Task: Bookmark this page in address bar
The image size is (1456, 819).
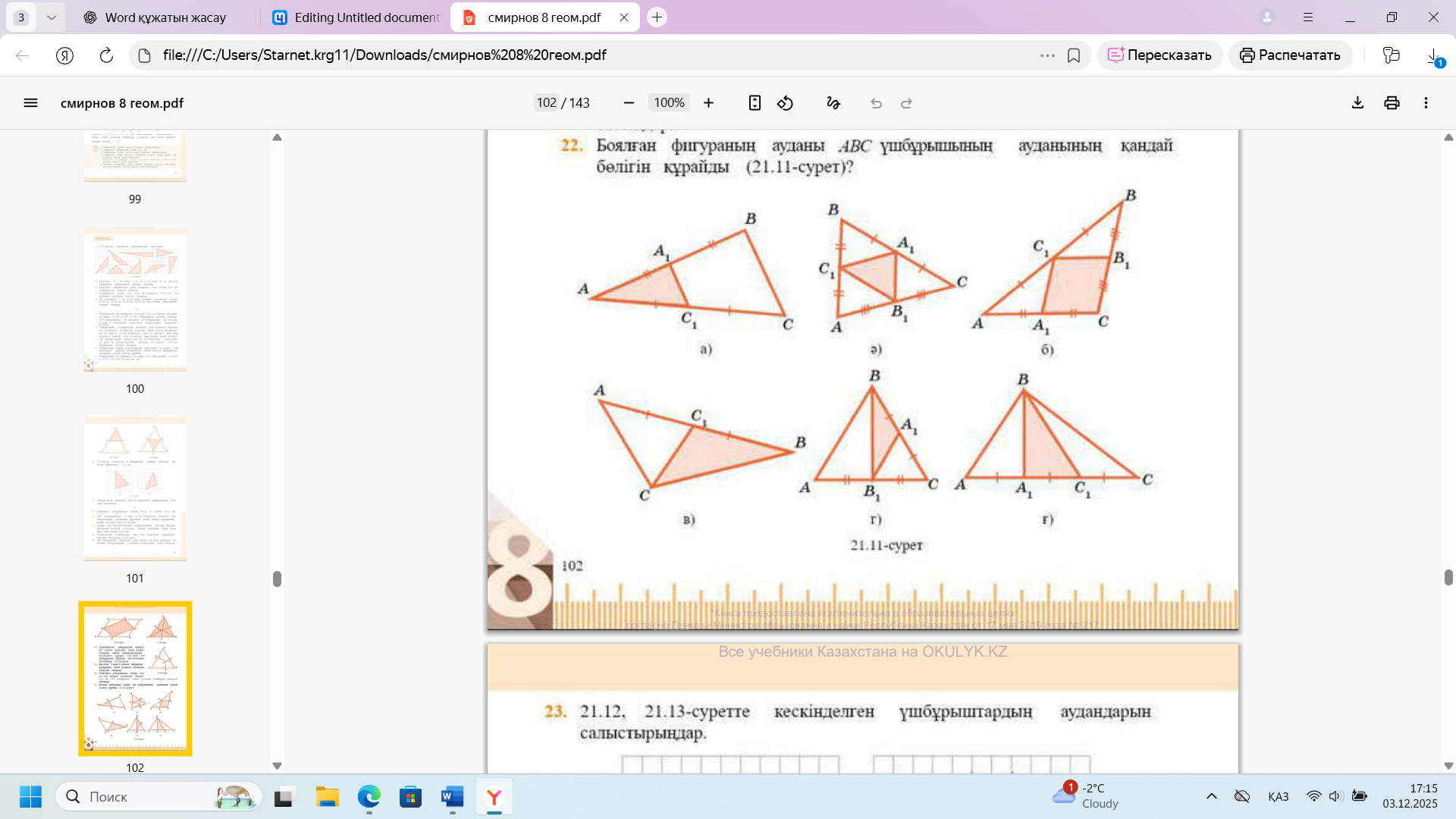Action: click(x=1074, y=55)
